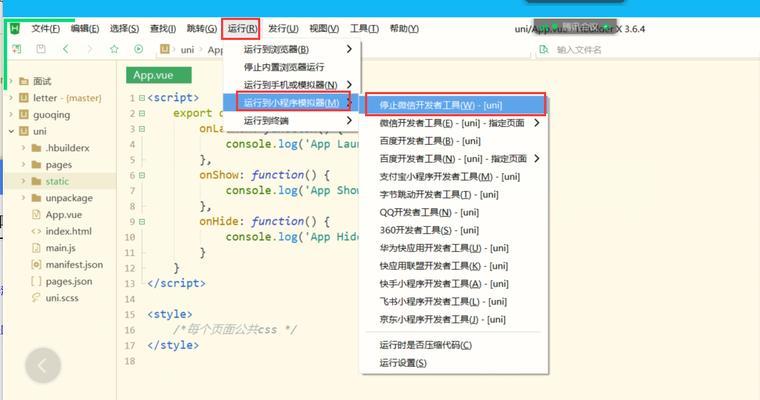This screenshot has width=760, height=400.
Task: Expand the guoqing project node
Action: pos(11,114)
